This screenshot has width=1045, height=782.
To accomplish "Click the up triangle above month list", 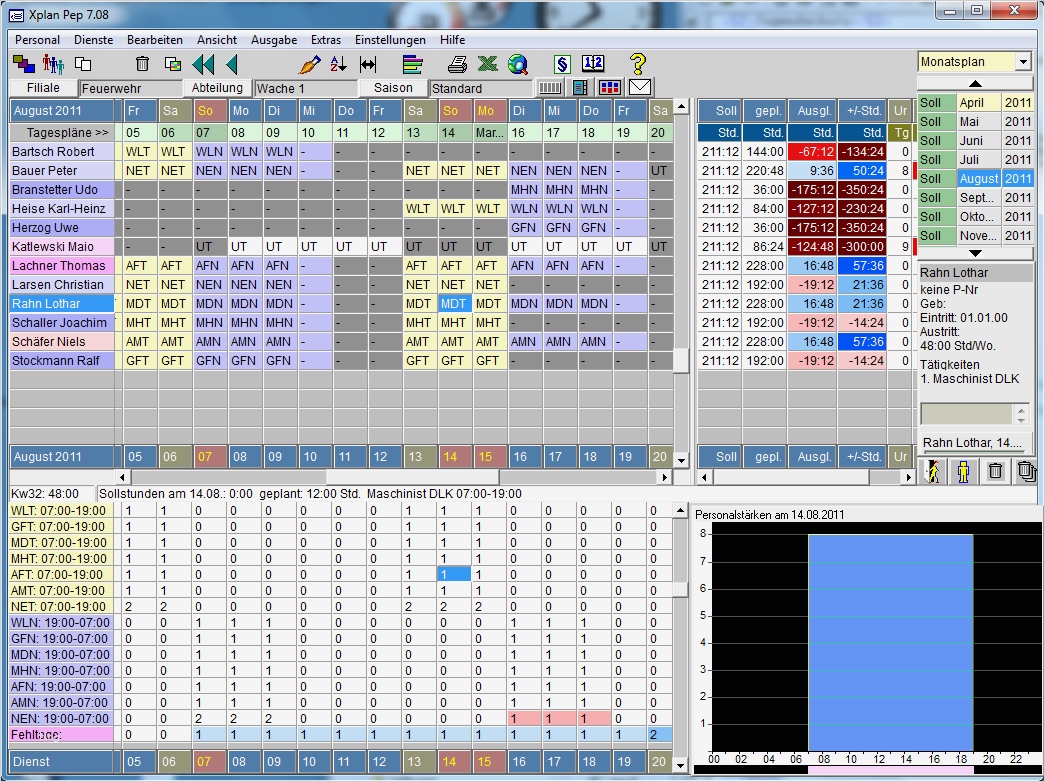I will pos(975,84).
